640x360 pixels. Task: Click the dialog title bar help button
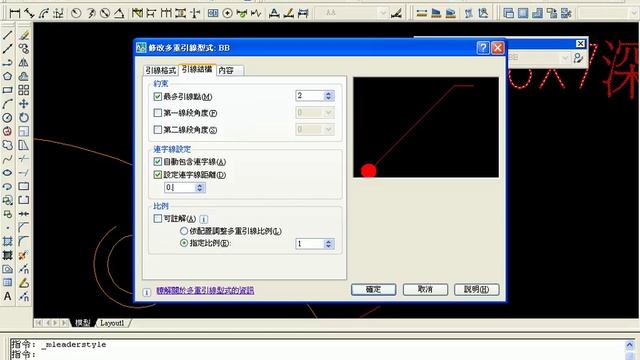coord(483,48)
